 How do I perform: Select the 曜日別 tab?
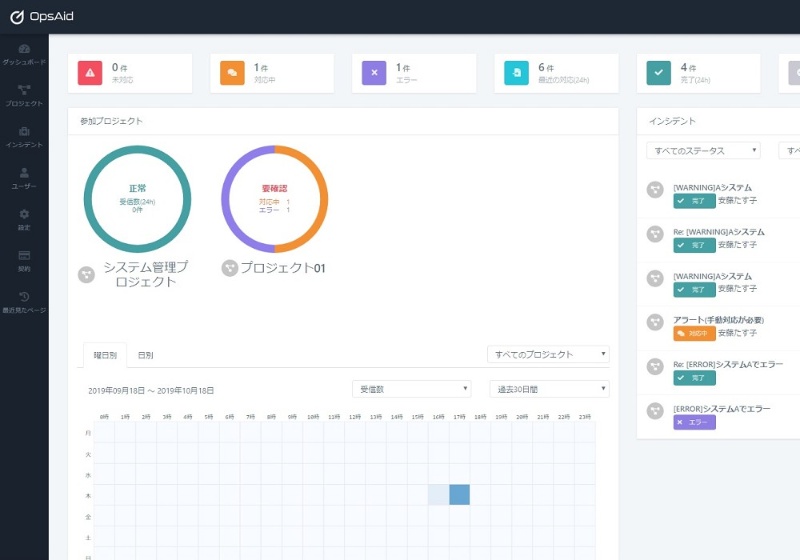pyautogui.click(x=105, y=355)
